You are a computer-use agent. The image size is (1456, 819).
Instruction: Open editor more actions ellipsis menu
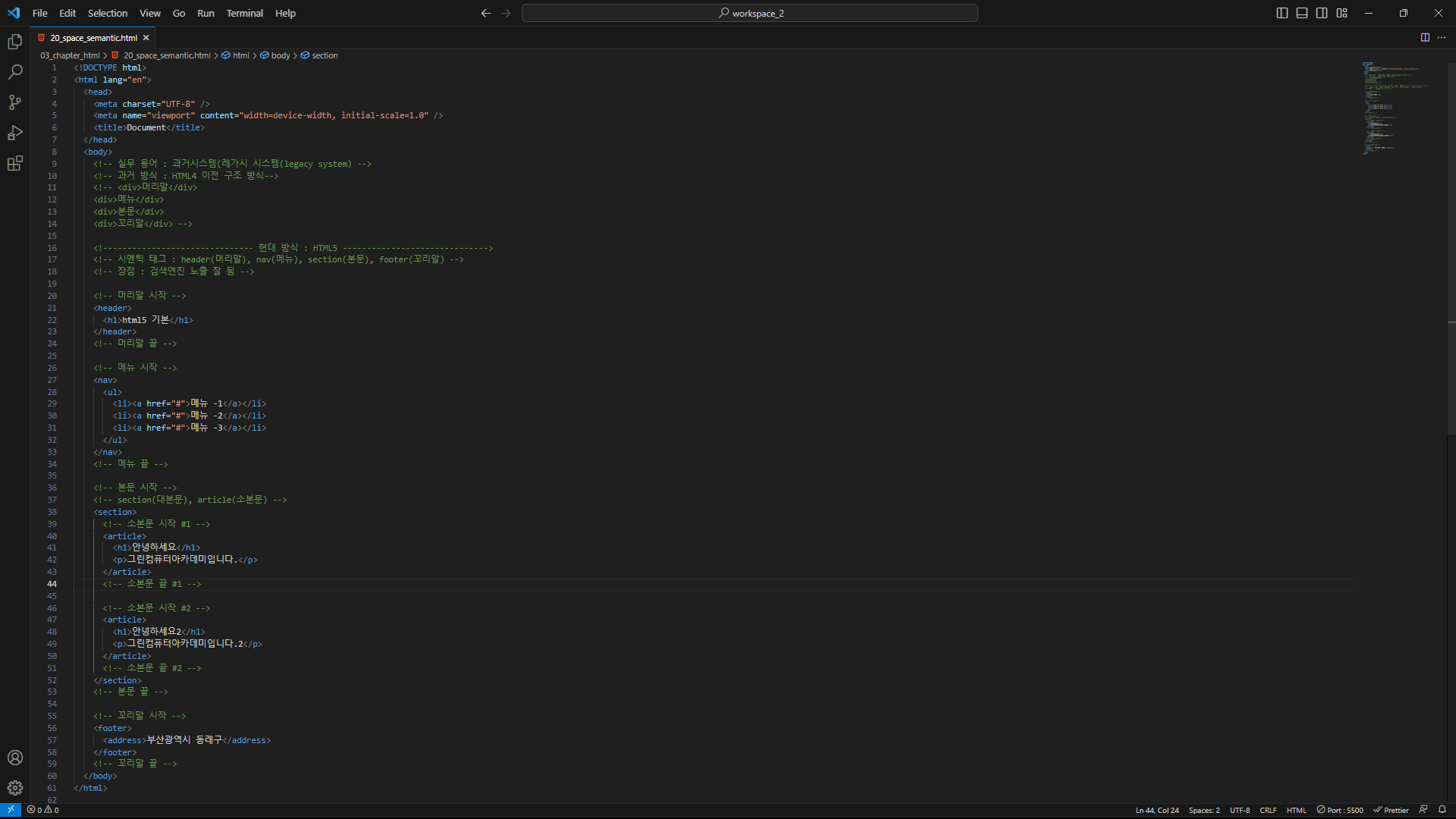(1442, 37)
